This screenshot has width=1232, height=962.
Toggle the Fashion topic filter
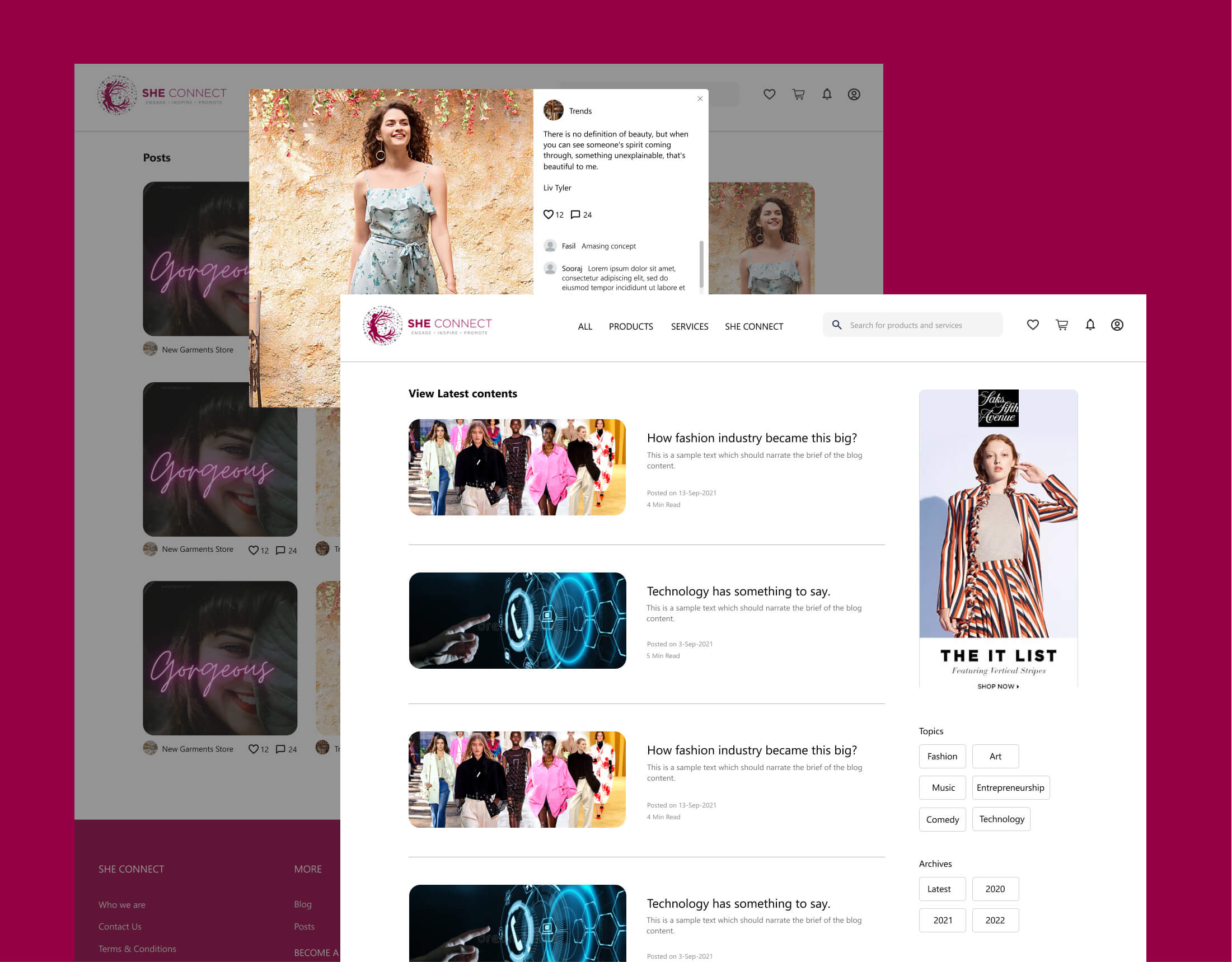(942, 756)
